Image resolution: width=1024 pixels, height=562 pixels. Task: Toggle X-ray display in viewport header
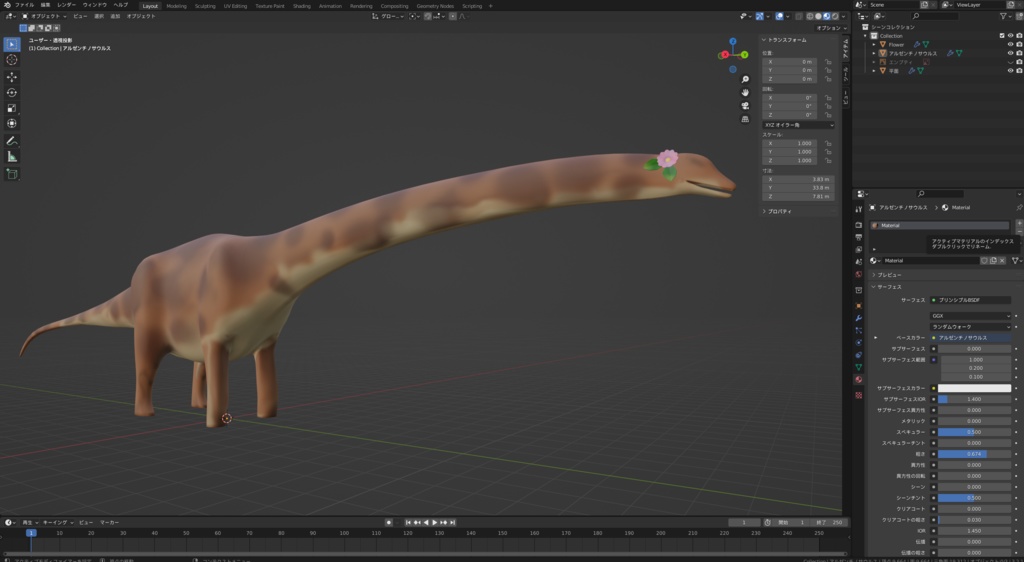[x=799, y=16]
